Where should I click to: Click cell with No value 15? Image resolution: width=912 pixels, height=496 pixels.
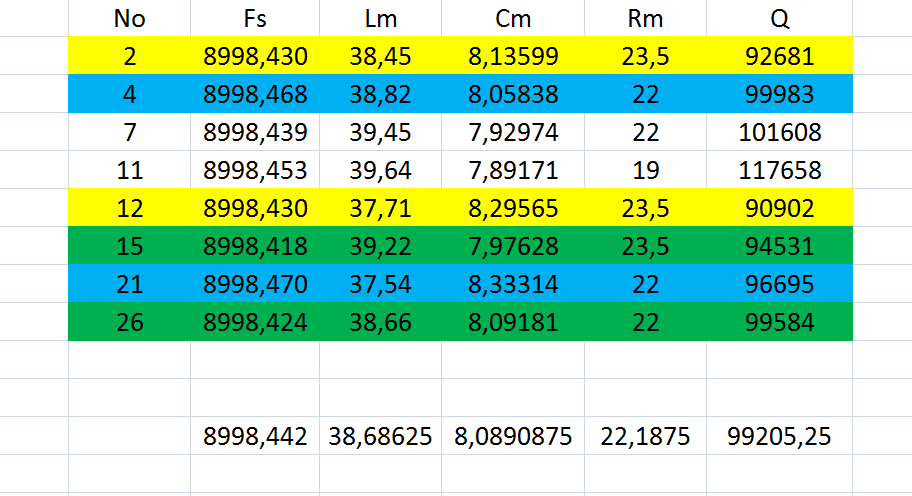(129, 246)
